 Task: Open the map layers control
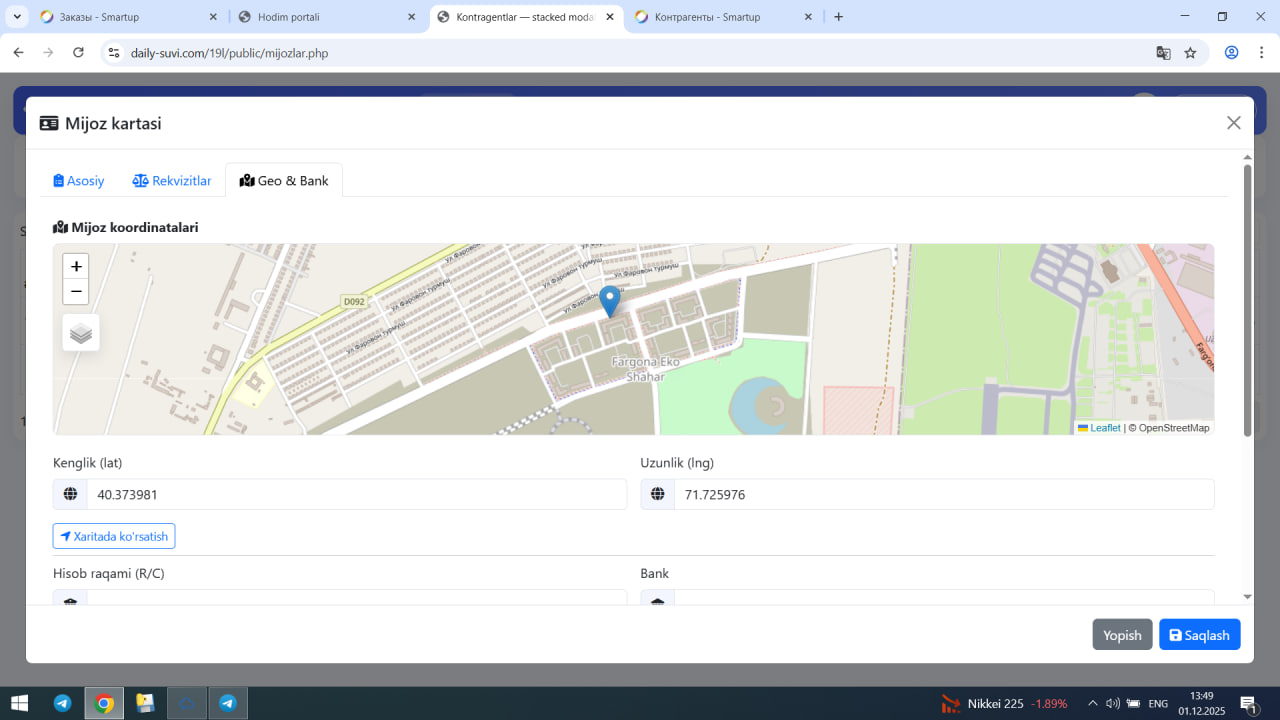[x=81, y=333]
